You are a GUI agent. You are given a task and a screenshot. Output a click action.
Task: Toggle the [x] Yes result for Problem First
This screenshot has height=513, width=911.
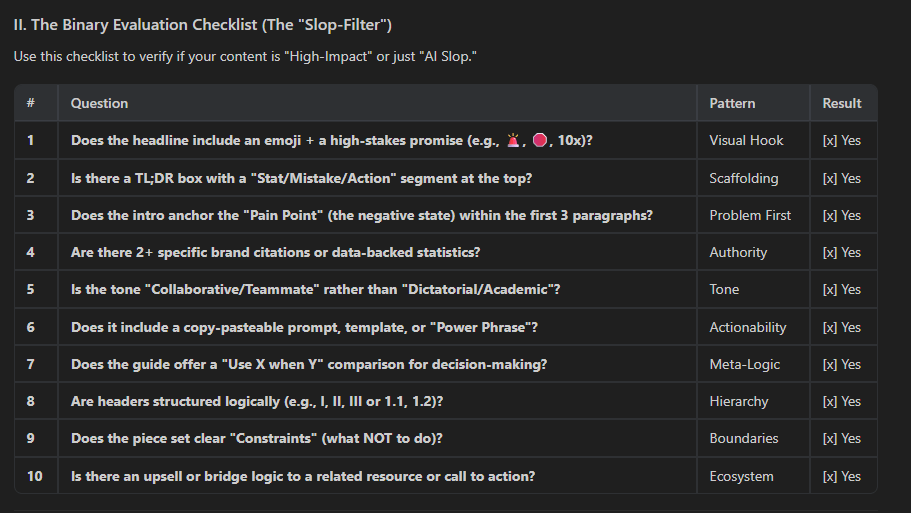tap(841, 215)
